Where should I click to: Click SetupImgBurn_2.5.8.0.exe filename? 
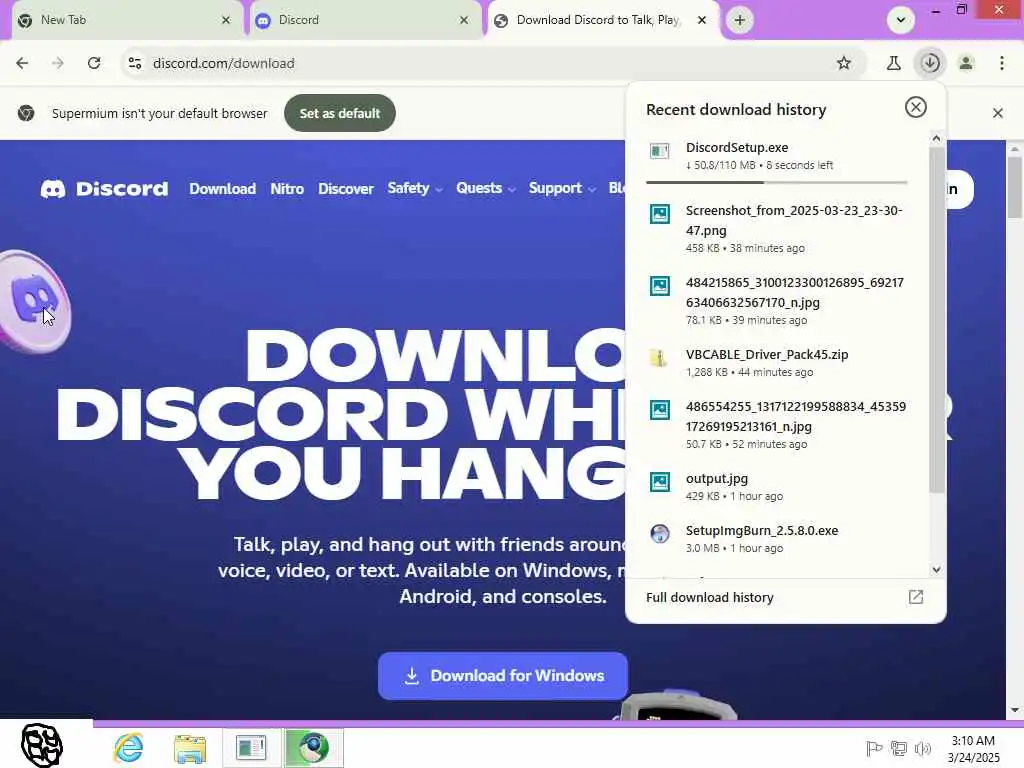tap(762, 530)
